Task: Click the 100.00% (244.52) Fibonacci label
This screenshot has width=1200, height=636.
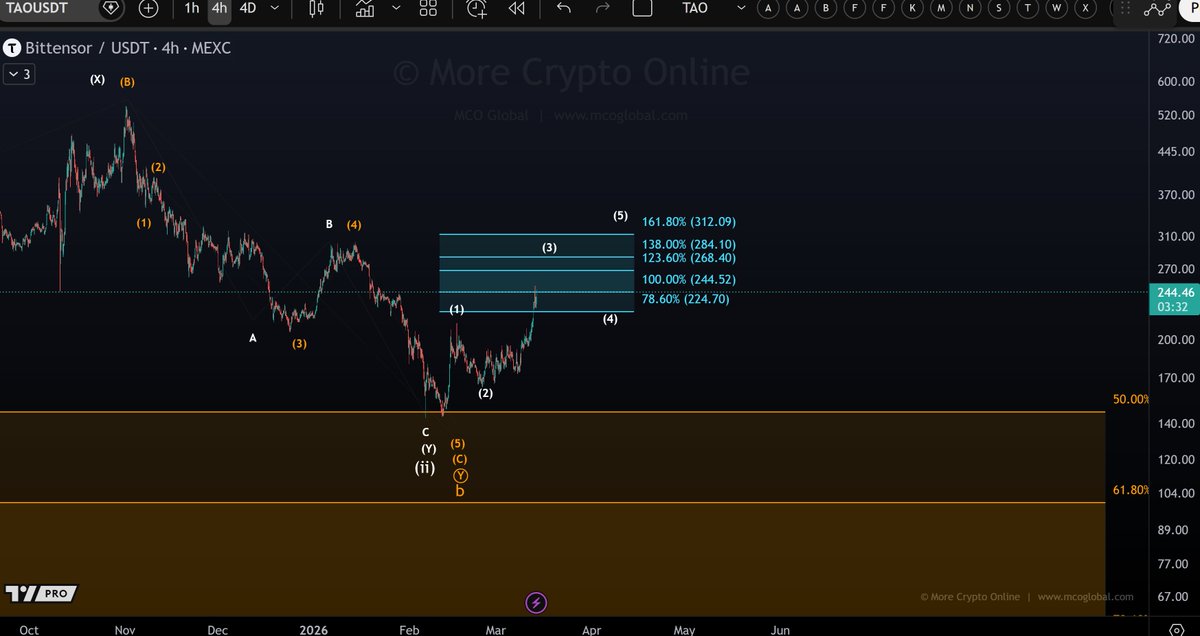Action: click(x=688, y=280)
